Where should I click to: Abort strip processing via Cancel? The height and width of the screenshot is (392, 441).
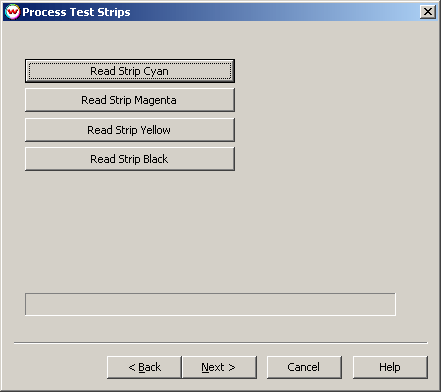point(304,367)
